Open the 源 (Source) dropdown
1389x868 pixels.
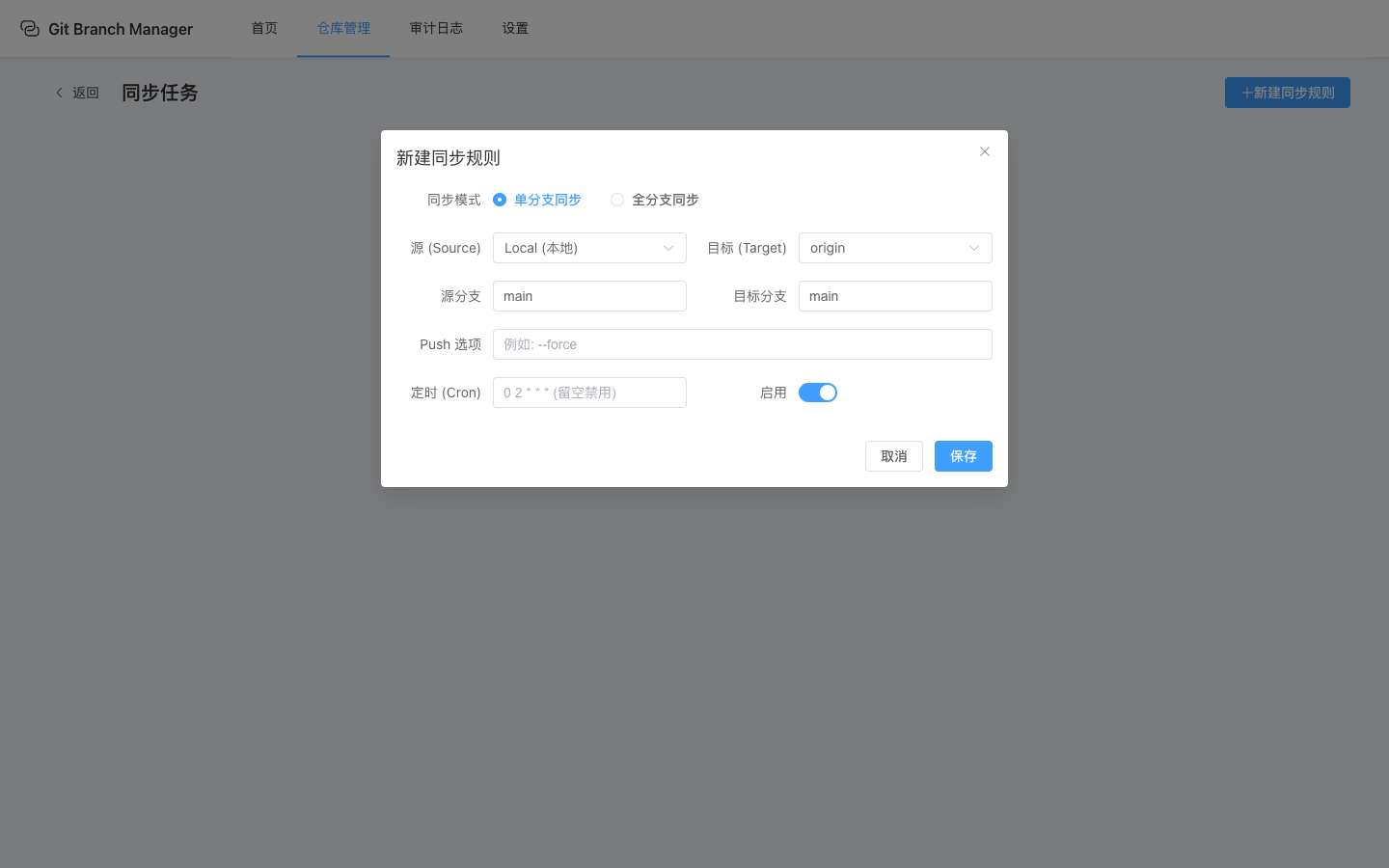click(x=589, y=248)
